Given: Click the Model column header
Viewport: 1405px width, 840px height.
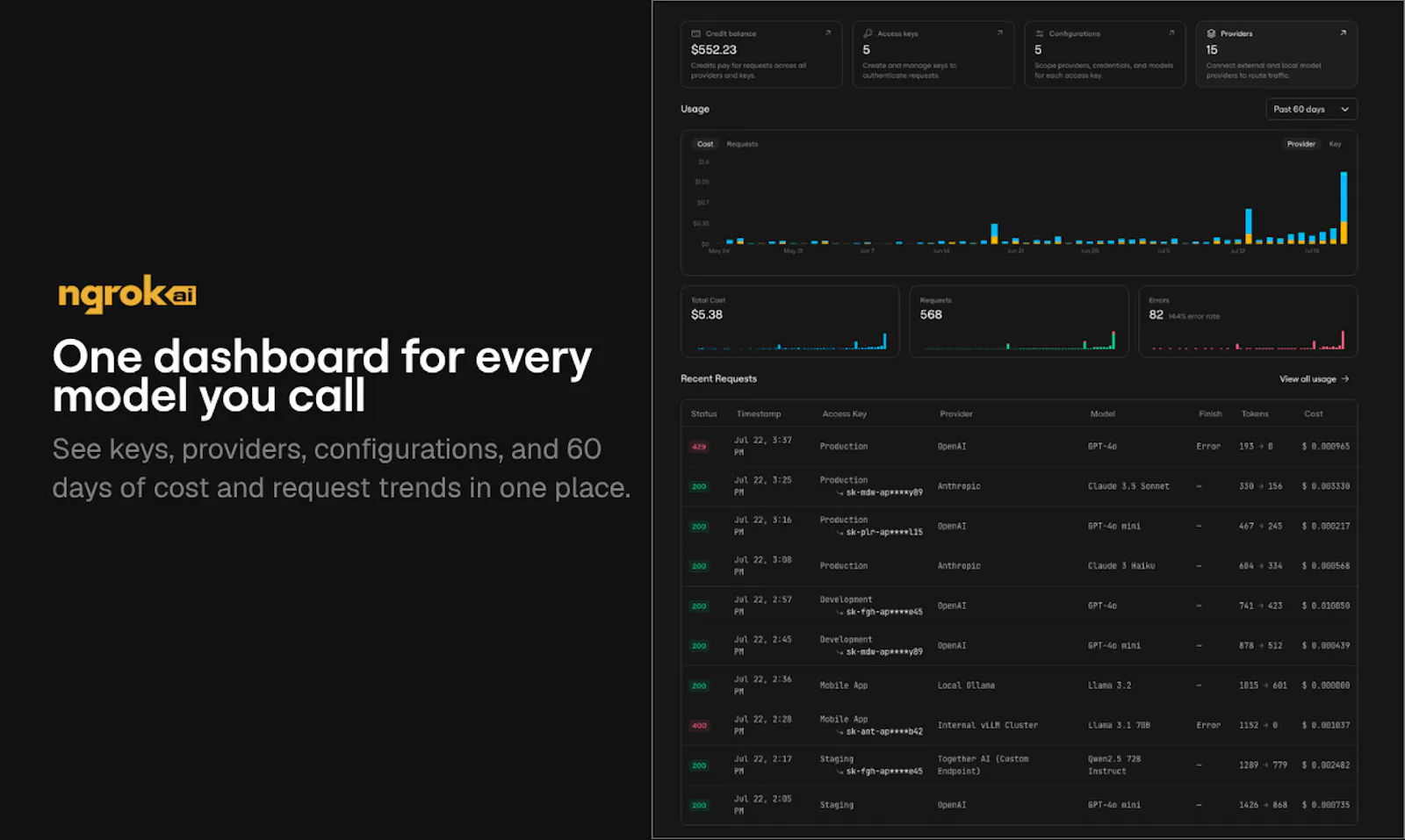Looking at the screenshot, I should (x=1103, y=413).
